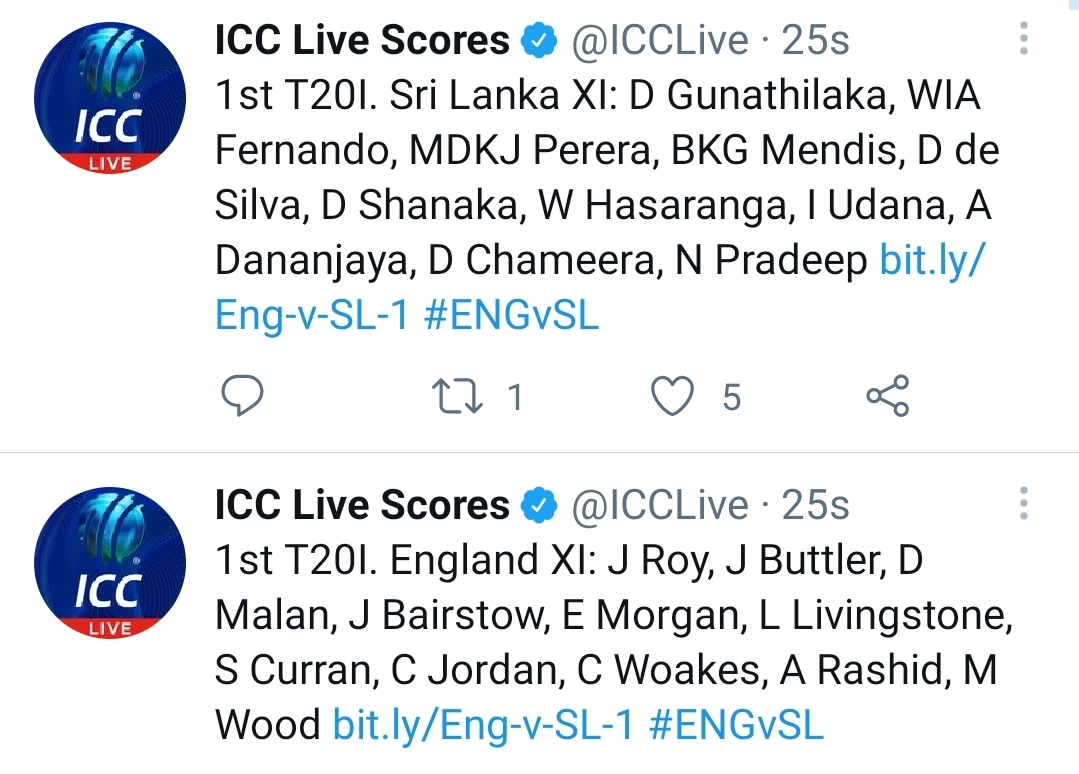
Task: Open ICC Live avatar on first tweet
Action: tap(110, 97)
